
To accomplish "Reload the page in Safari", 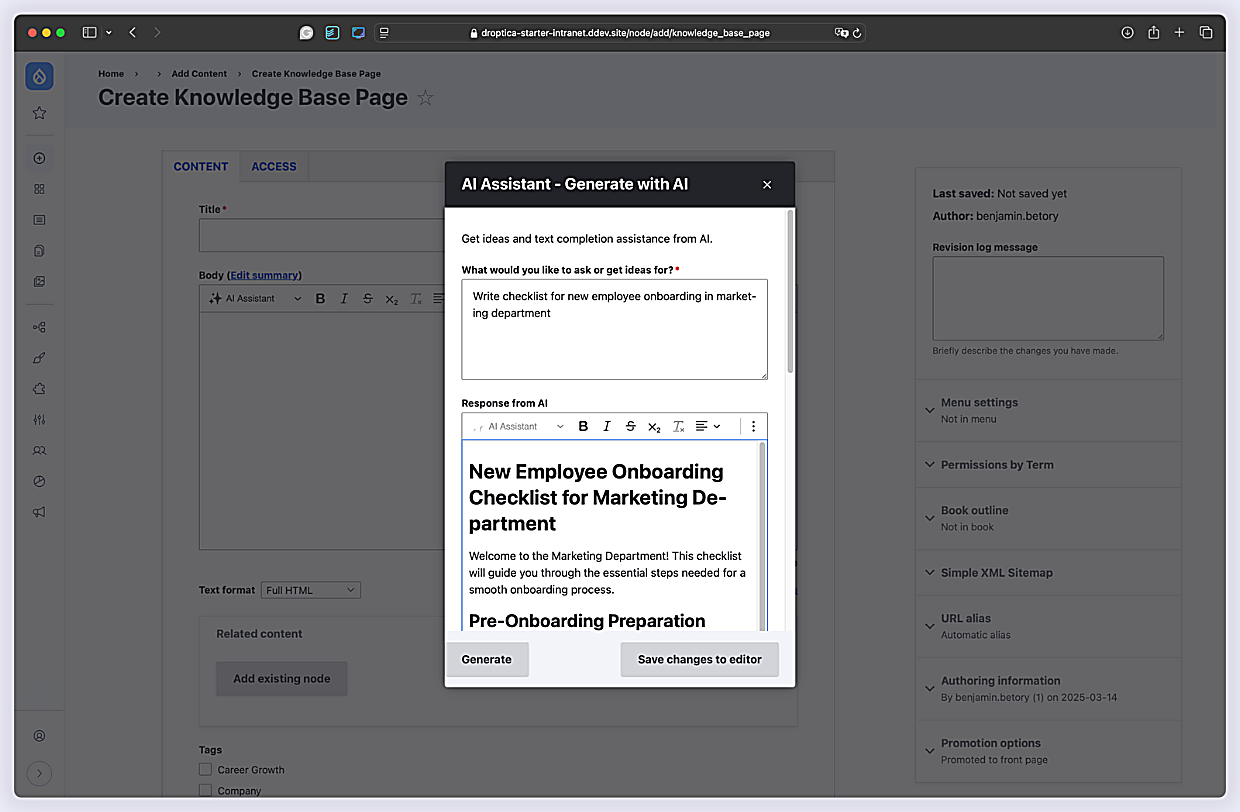I will click(857, 32).
